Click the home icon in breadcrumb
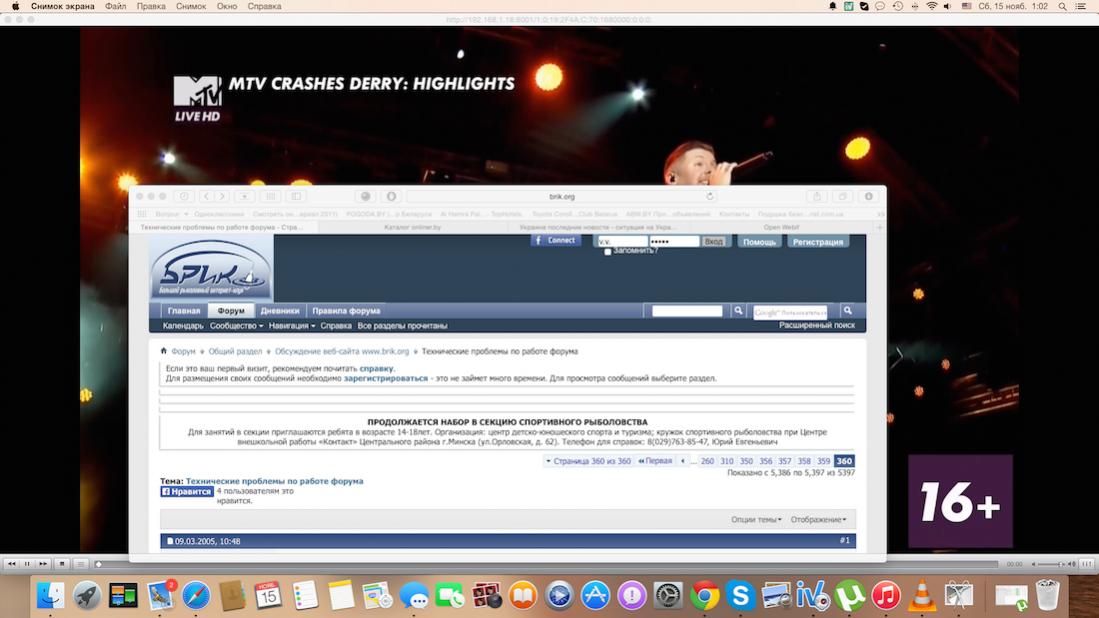 pyautogui.click(x=164, y=351)
